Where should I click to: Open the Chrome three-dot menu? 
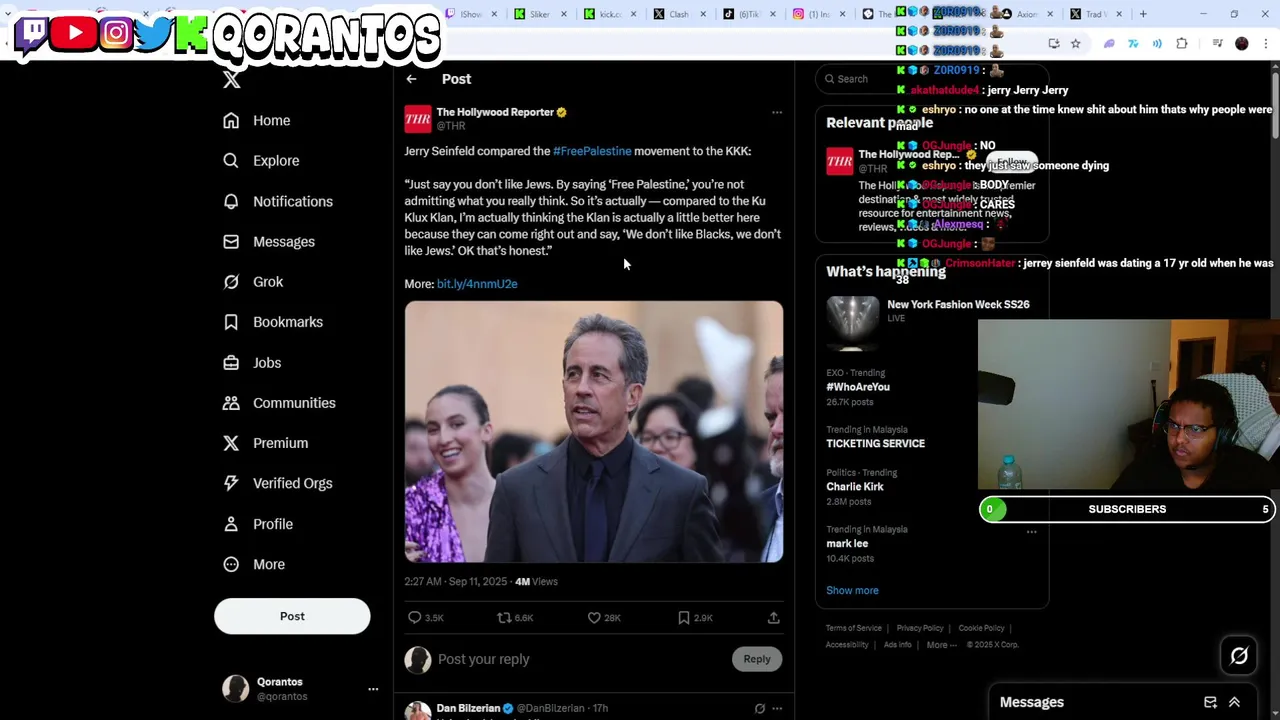coord(1266,44)
